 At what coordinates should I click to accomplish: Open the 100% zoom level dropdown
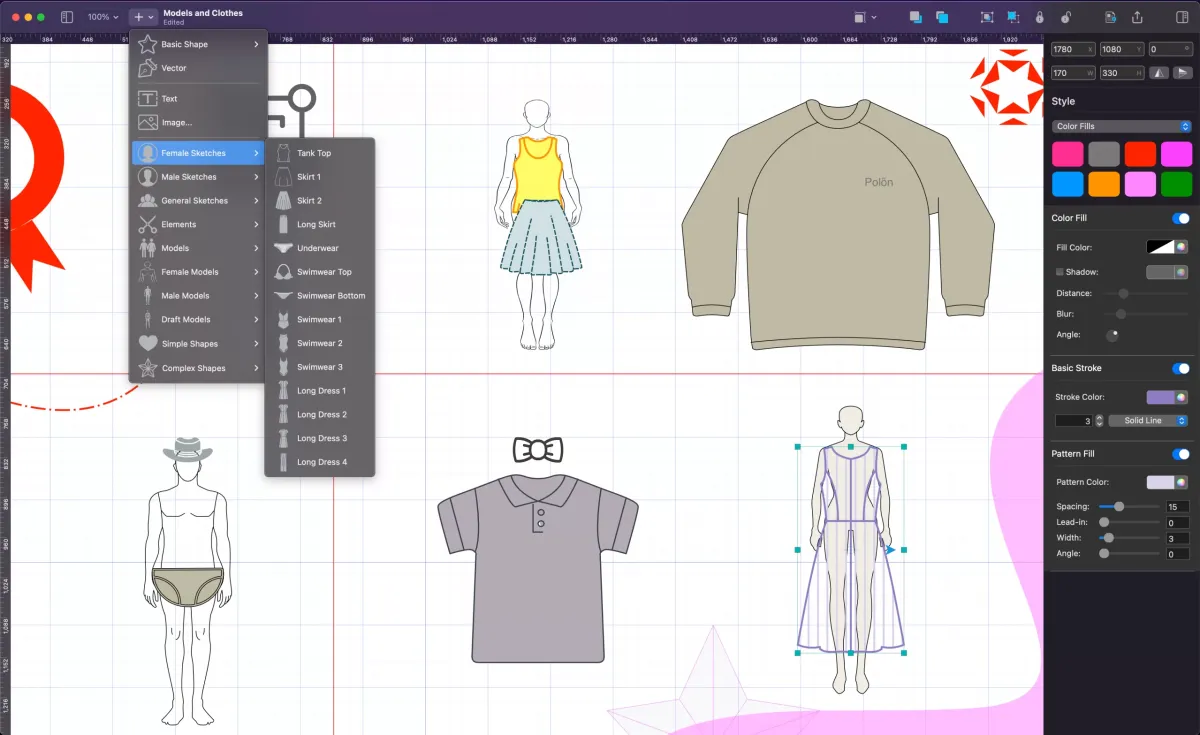tap(99, 16)
